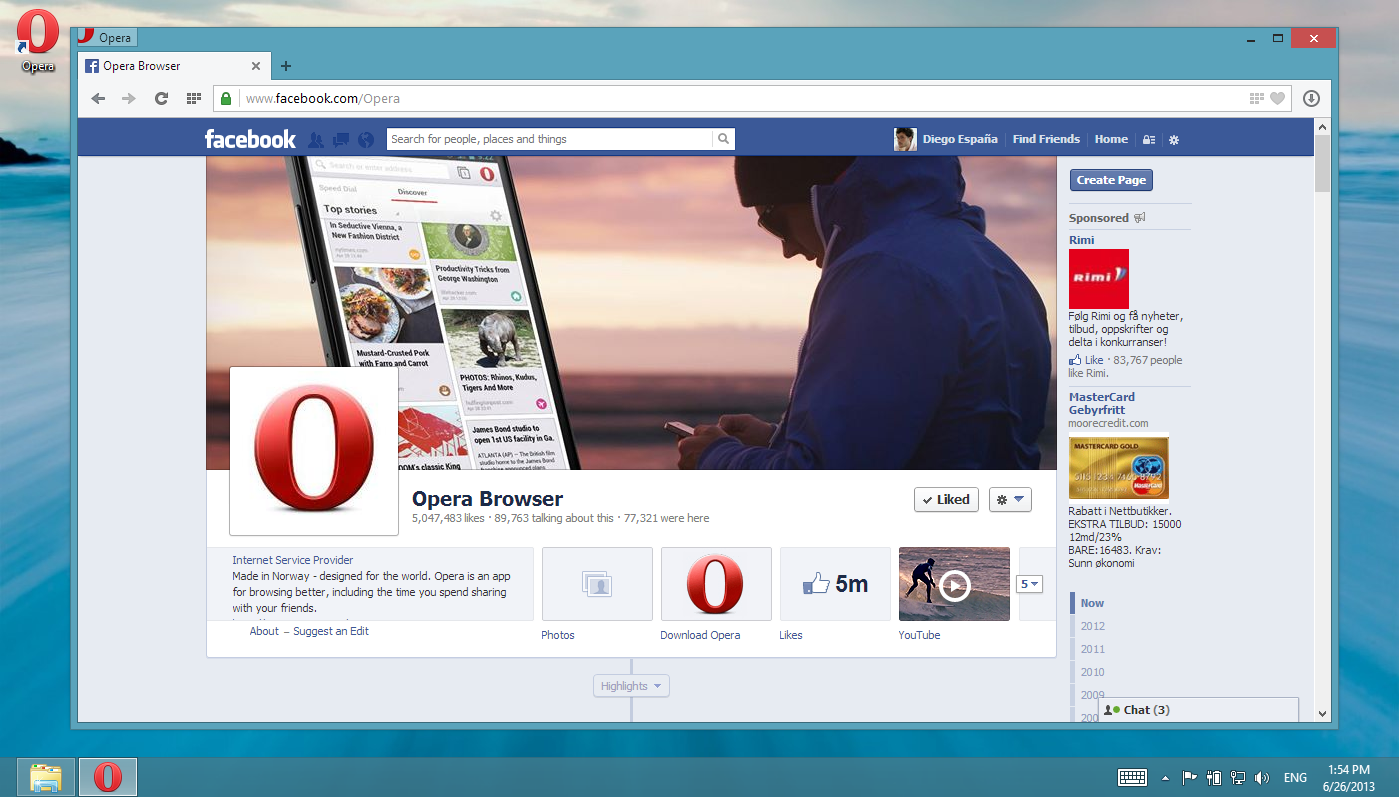Open the downloads icon in toolbar
This screenshot has height=797, width=1399.
1311,98
